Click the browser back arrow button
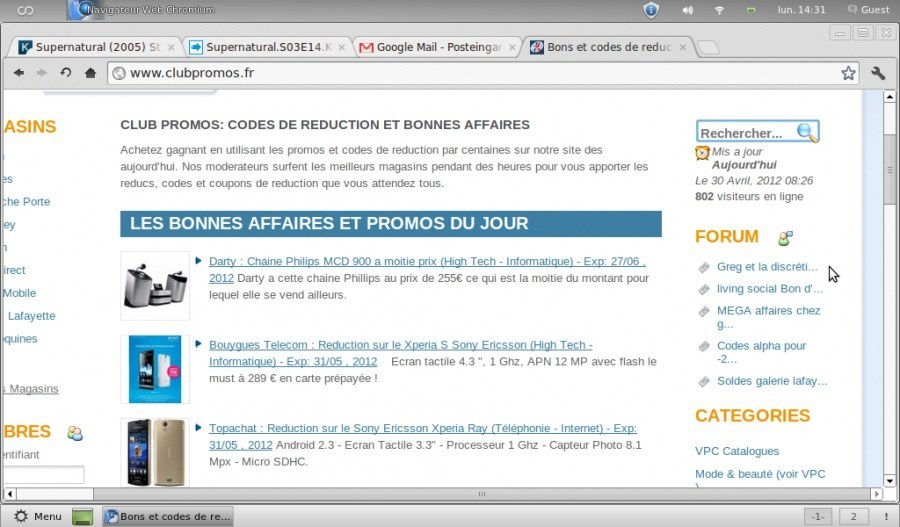The height and width of the screenshot is (527, 900). click(18, 73)
